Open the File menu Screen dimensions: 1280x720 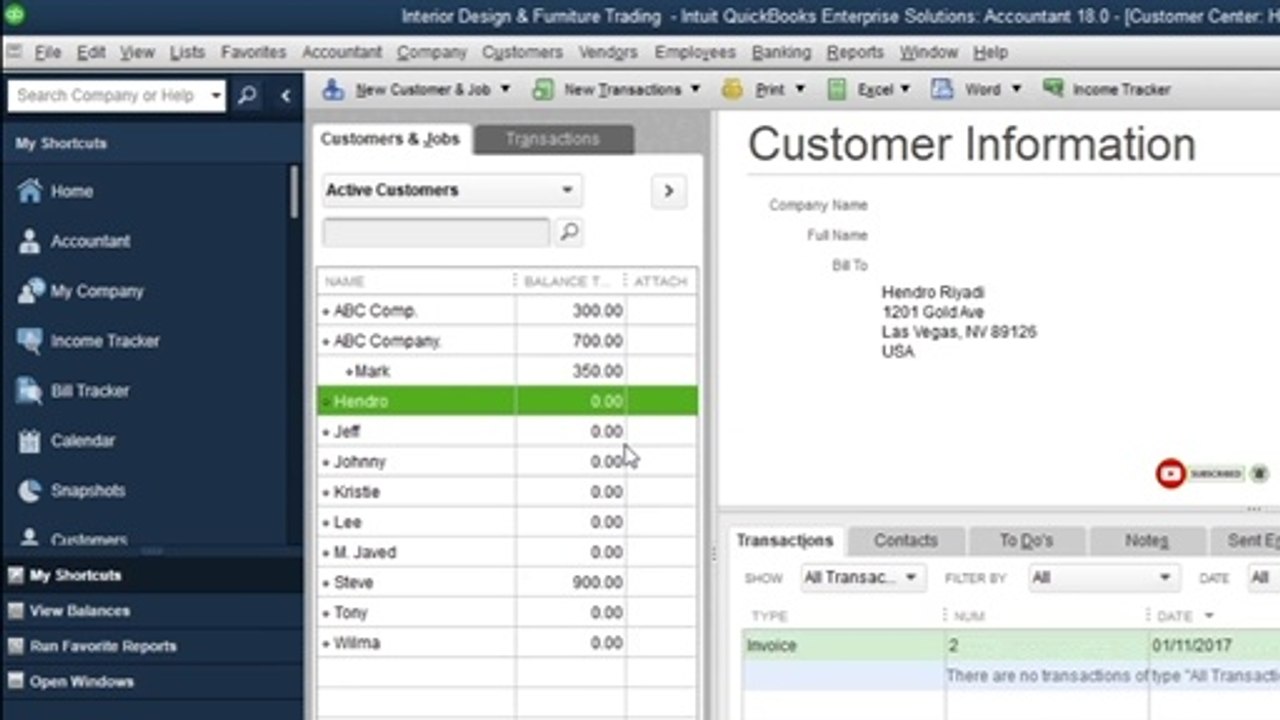47,52
